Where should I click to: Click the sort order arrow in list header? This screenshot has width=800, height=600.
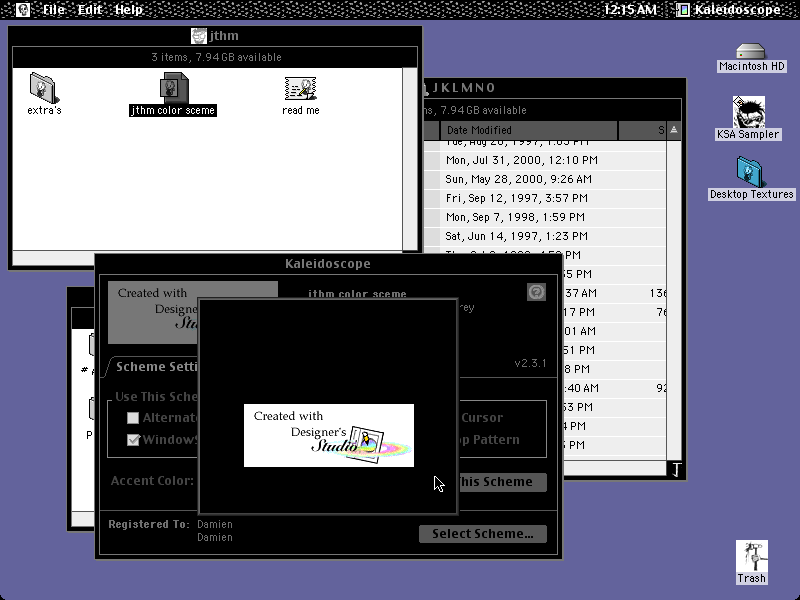coord(673,130)
